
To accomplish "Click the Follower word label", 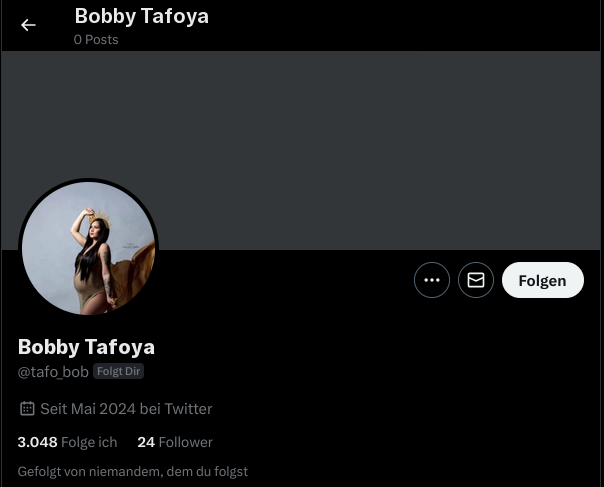I will coord(186,442).
